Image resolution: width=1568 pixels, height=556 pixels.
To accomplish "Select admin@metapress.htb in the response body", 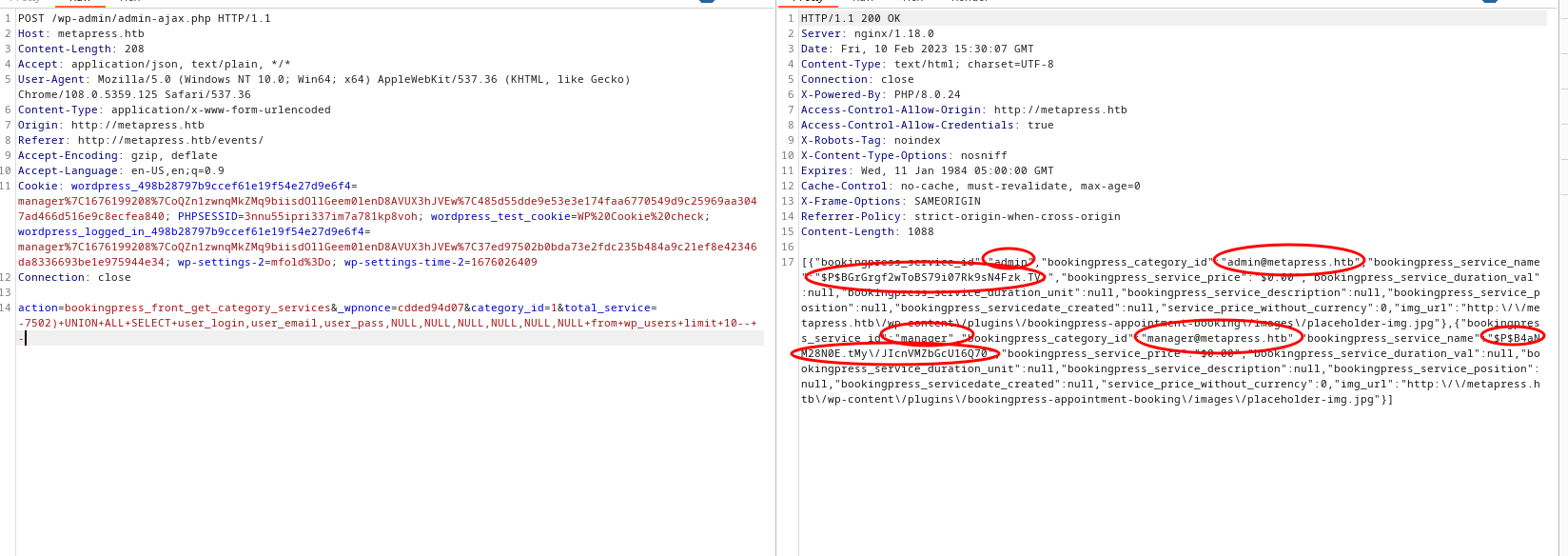I will point(1290,262).
